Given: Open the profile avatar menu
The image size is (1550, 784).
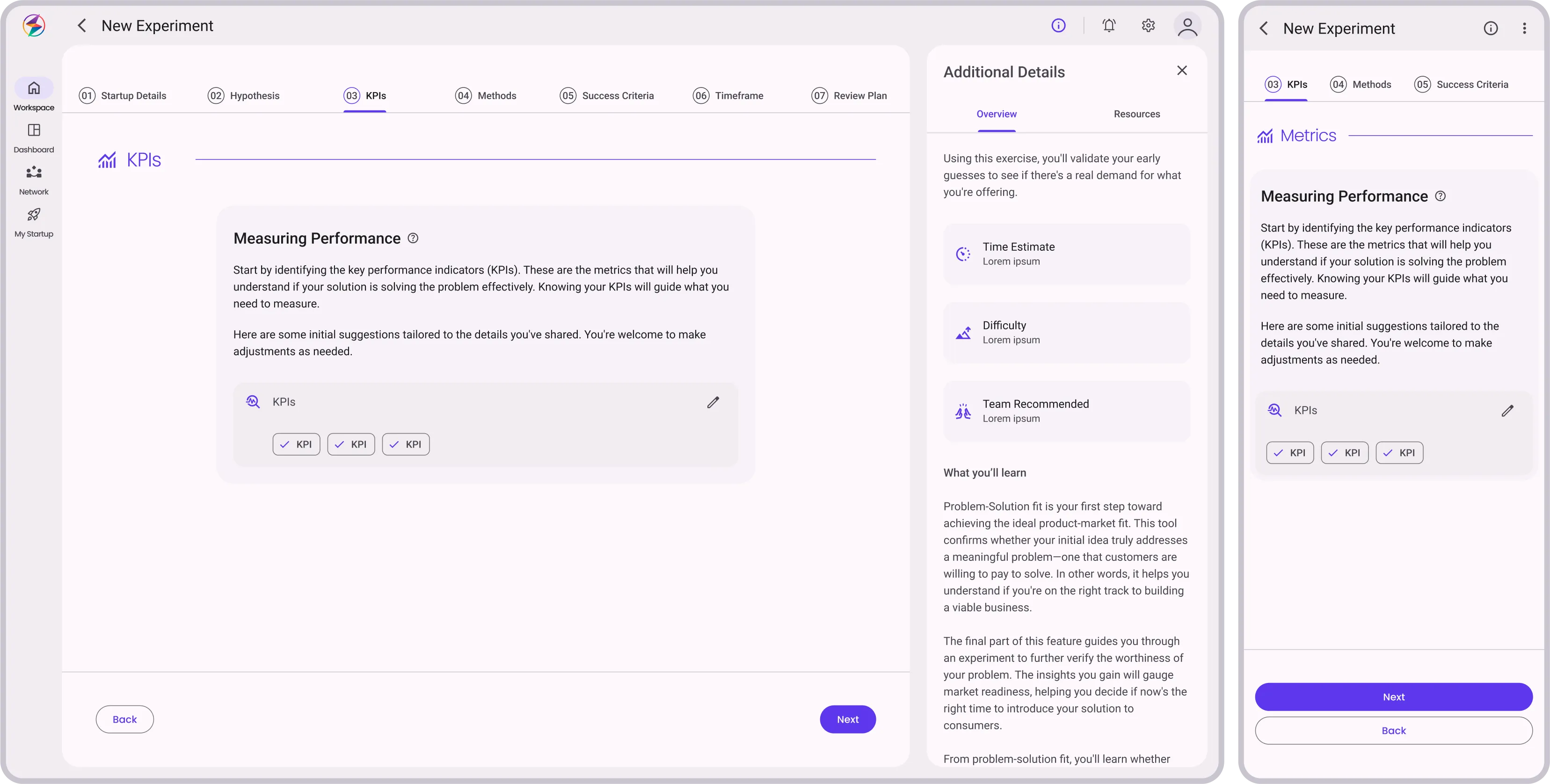Looking at the screenshot, I should tap(1186, 25).
